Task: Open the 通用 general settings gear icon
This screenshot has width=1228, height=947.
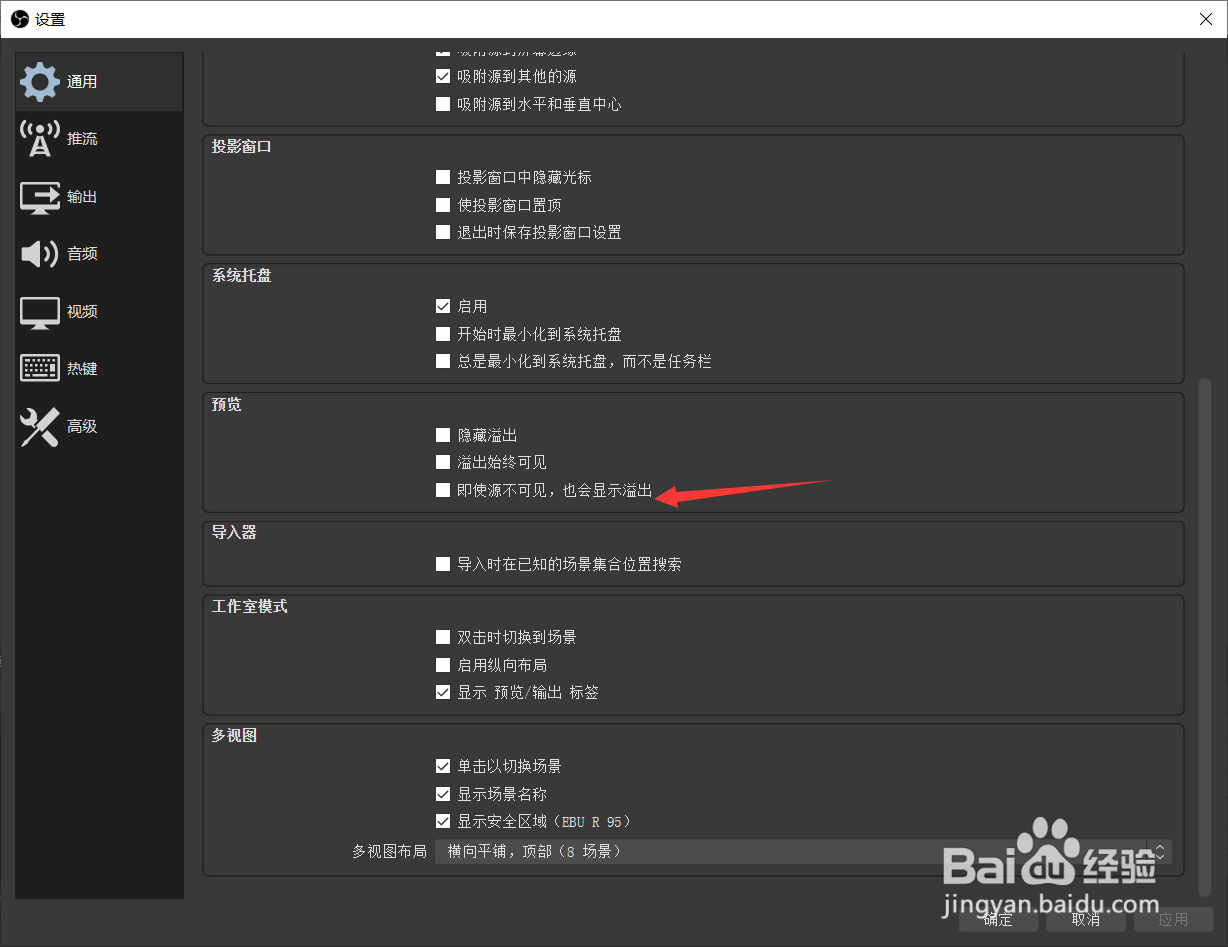Action: 40,82
